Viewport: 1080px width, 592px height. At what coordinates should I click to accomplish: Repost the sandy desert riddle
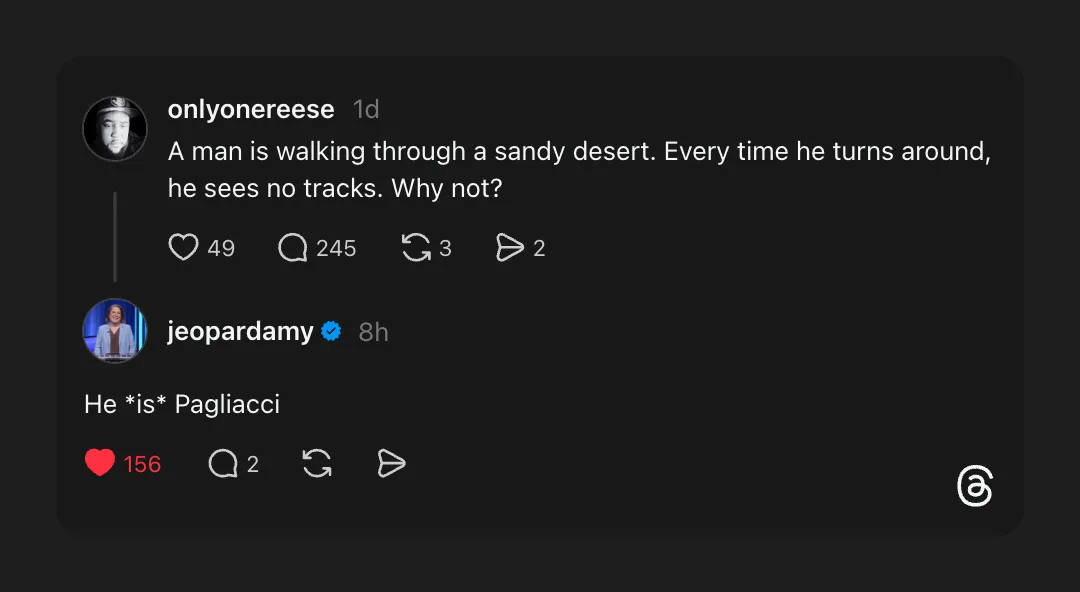[417, 247]
